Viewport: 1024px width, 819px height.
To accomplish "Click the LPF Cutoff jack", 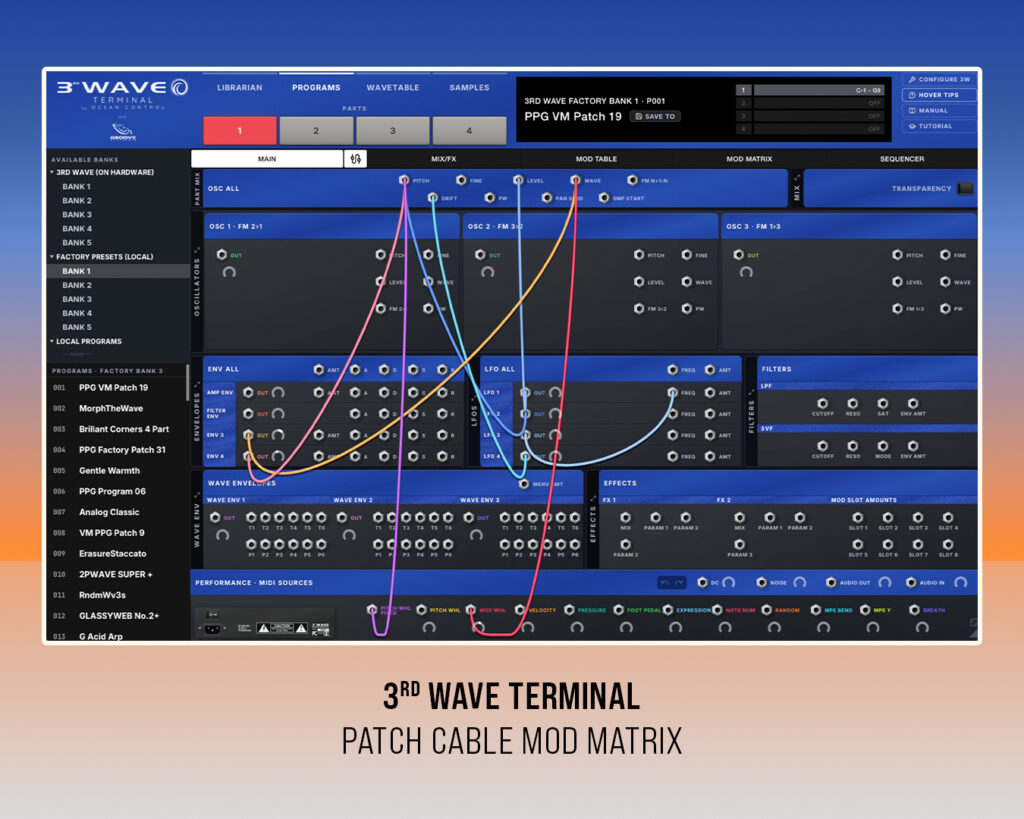I will point(822,403).
